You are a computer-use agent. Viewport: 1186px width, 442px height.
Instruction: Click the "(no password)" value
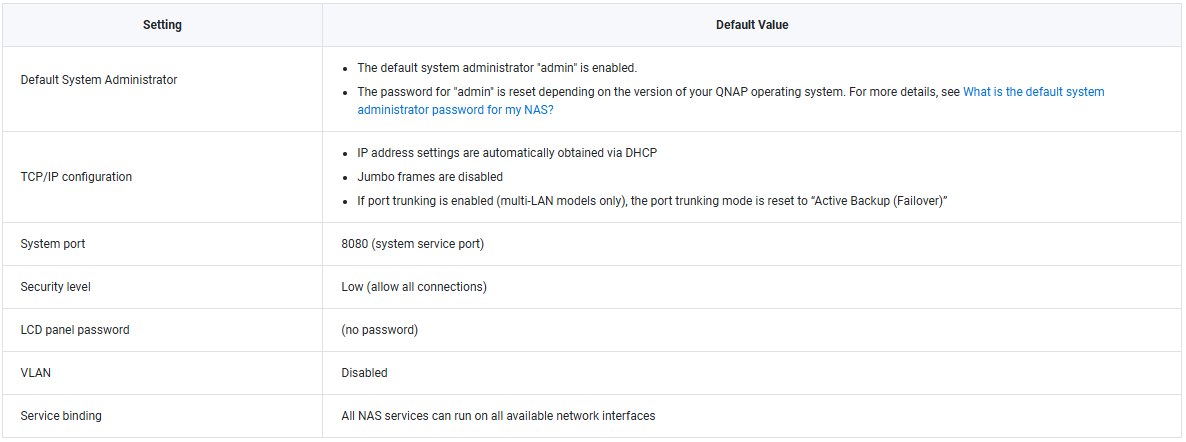[x=379, y=330]
